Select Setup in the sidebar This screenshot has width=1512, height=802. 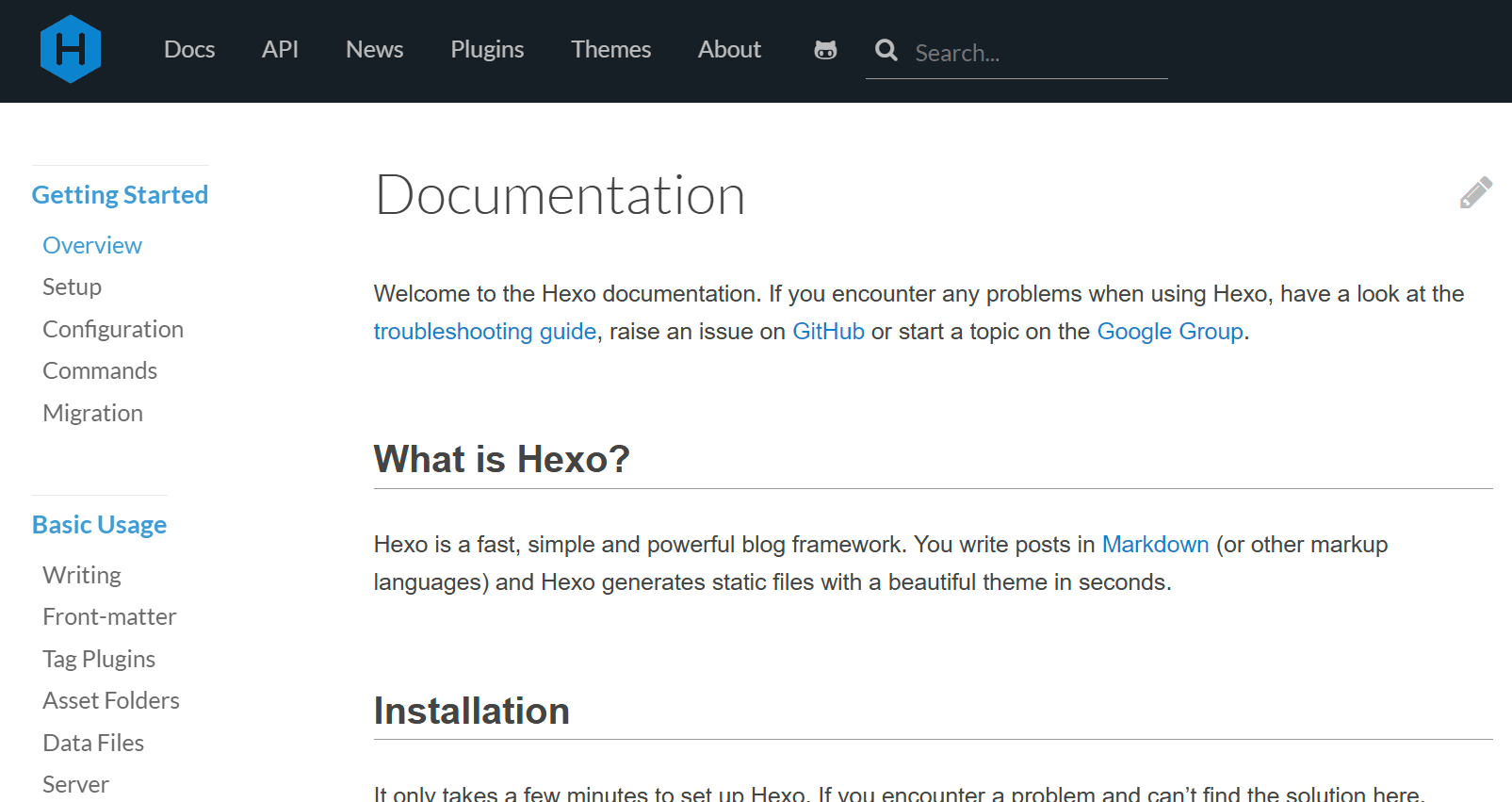pos(73,286)
